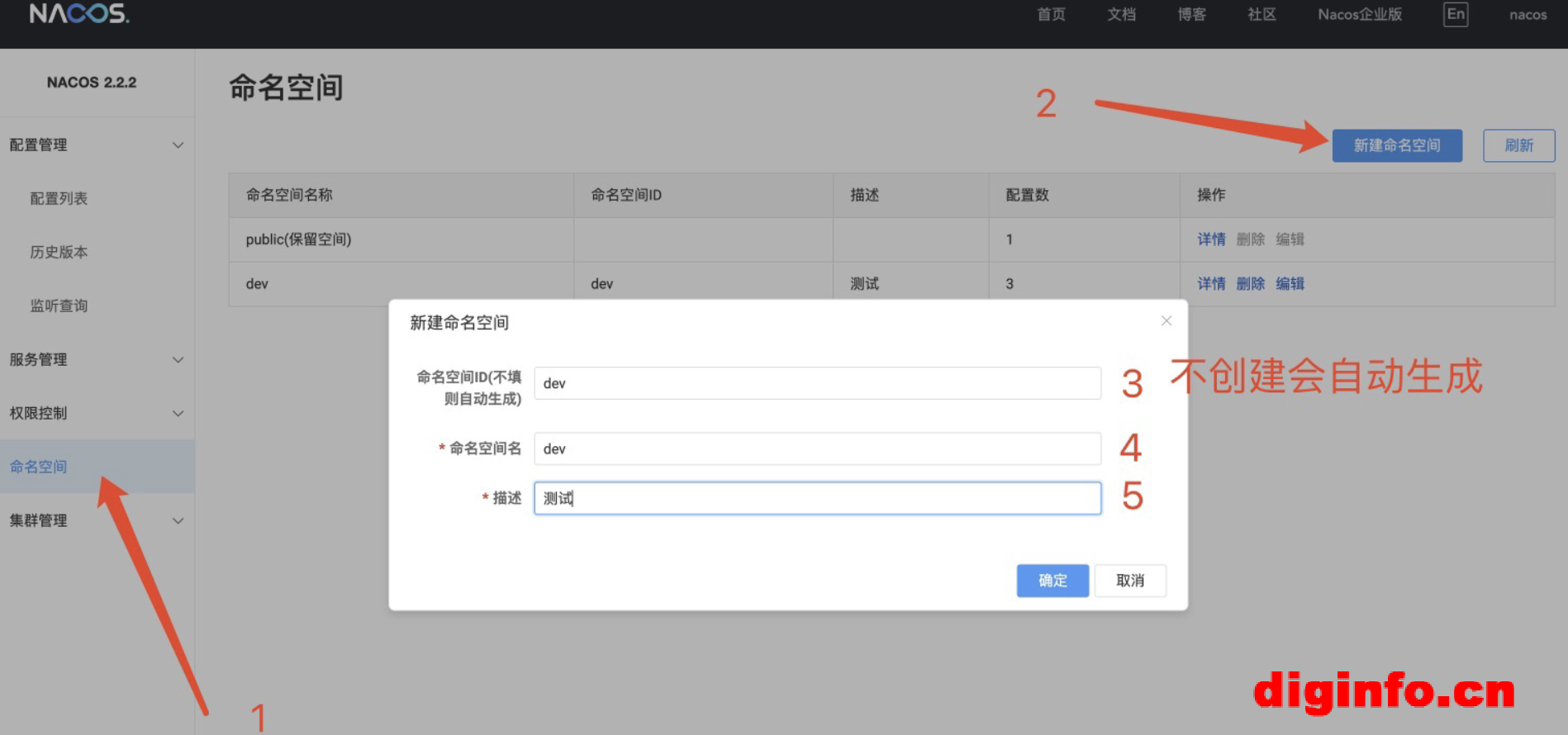Focus the 命名空间ID input field
This screenshot has height=735, width=1568.
point(817,383)
